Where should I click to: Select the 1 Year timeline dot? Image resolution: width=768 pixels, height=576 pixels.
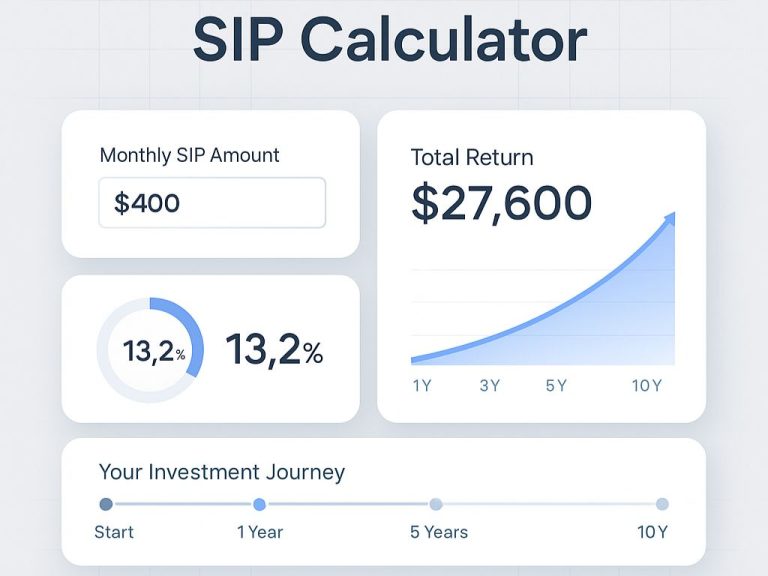point(260,504)
